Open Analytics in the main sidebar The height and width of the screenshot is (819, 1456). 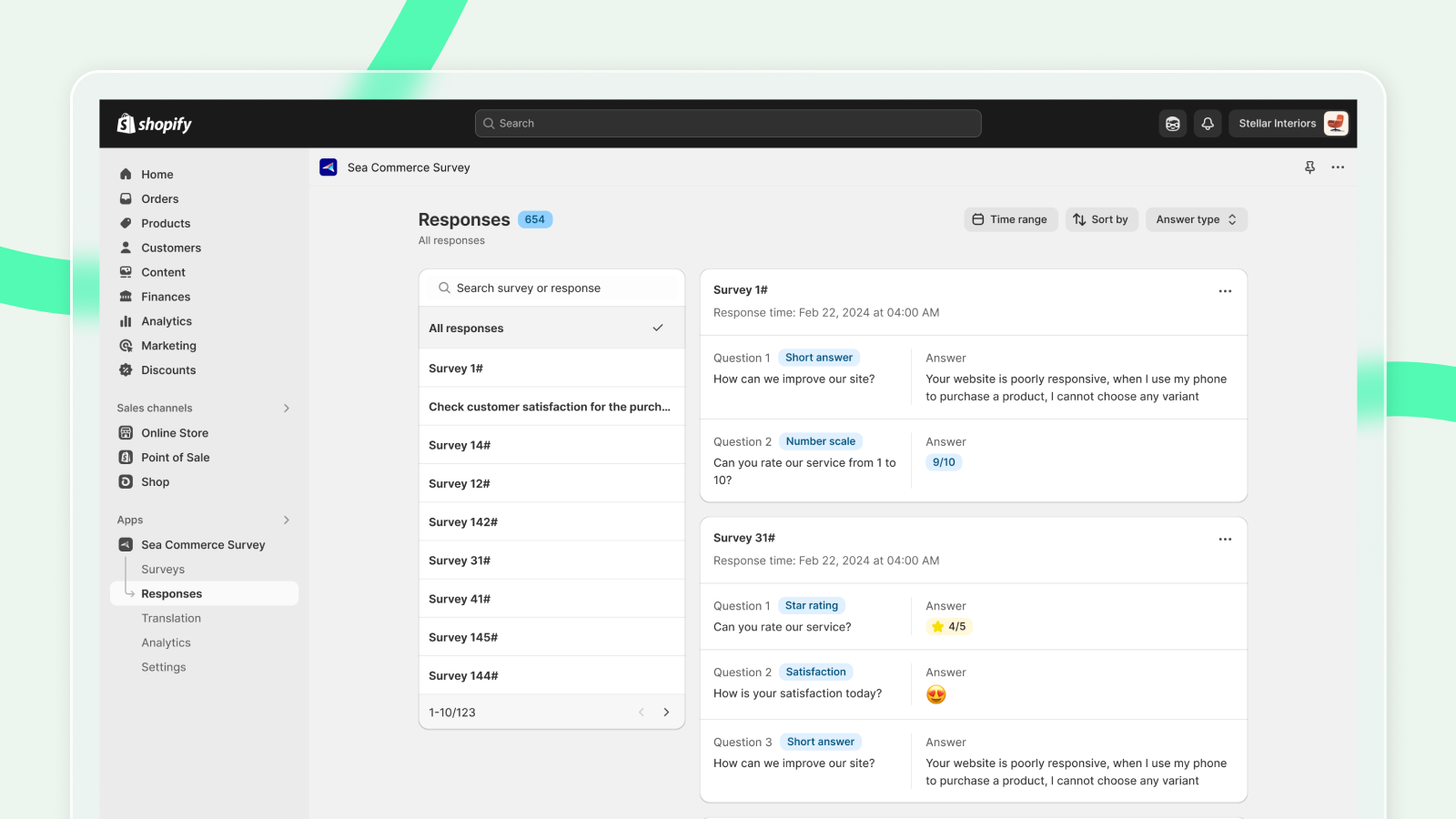pos(167,321)
